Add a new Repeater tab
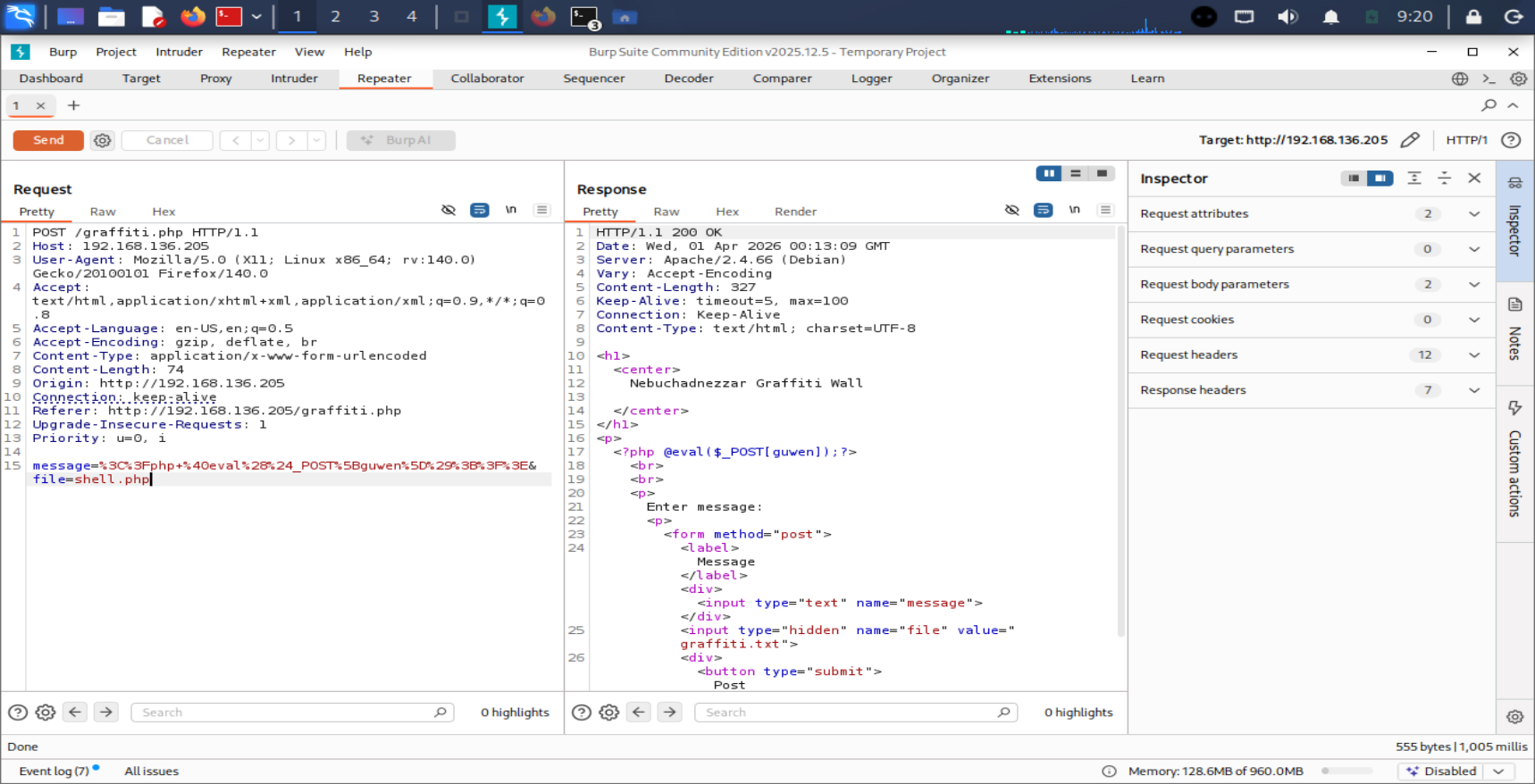The height and width of the screenshot is (784, 1535). (x=73, y=105)
